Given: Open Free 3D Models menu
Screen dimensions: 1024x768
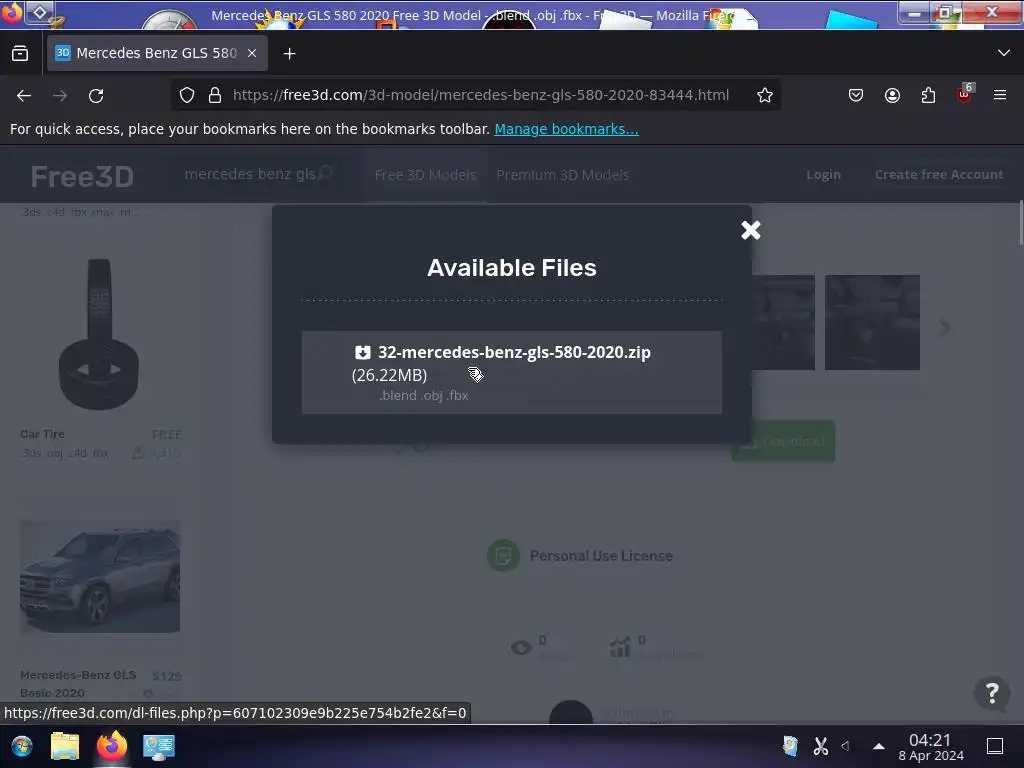Looking at the screenshot, I should pyautogui.click(x=425, y=174).
